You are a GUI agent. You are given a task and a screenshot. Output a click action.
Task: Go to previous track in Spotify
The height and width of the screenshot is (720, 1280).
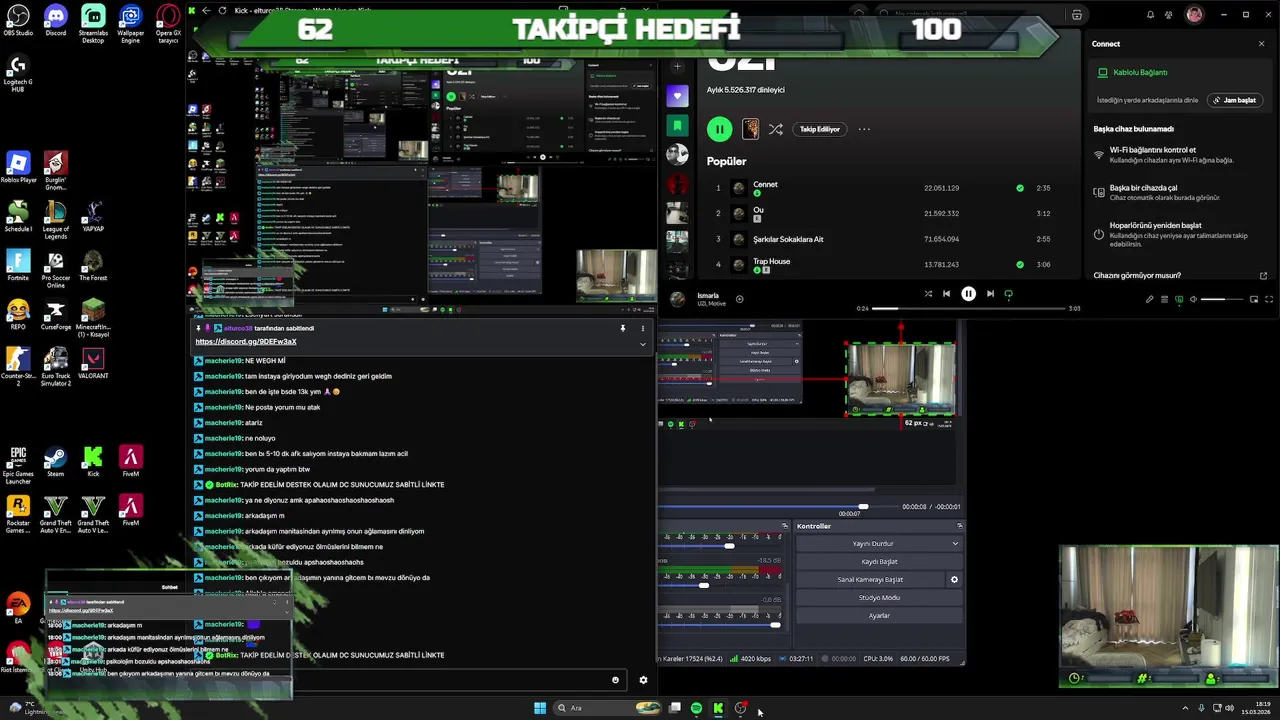(x=946, y=294)
